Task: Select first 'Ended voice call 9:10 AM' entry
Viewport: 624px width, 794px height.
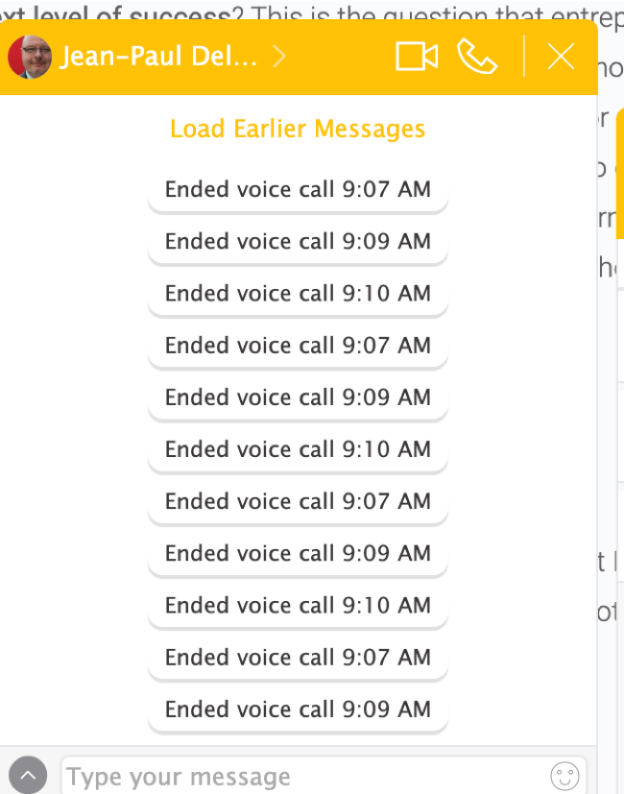Action: click(x=298, y=294)
